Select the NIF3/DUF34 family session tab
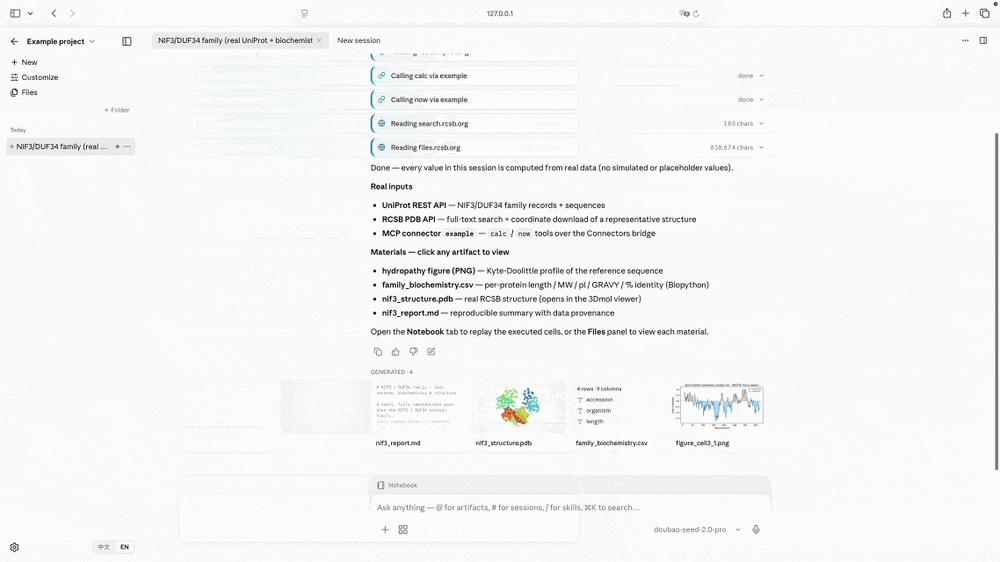This screenshot has height=562, width=1000. pyautogui.click(x=240, y=40)
